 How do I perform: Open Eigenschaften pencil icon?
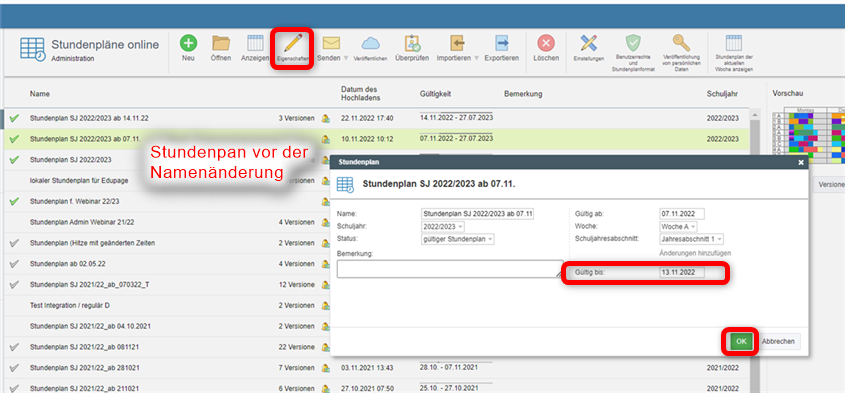pyautogui.click(x=292, y=44)
